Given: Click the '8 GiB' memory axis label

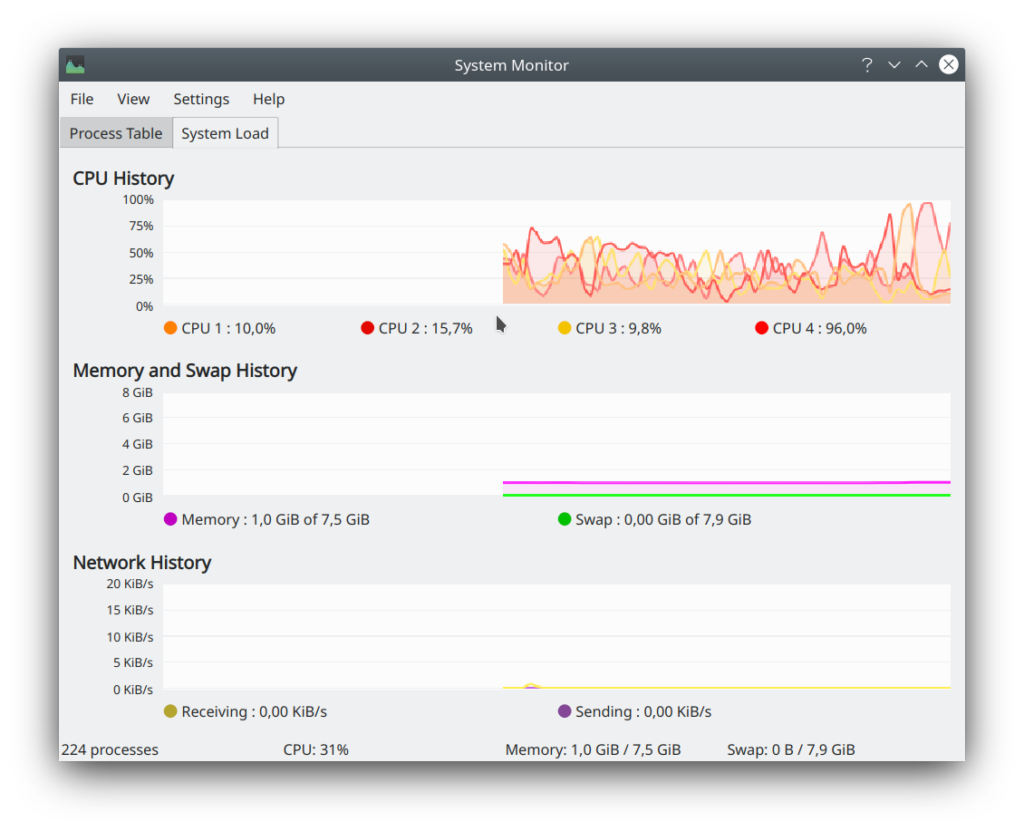Looking at the screenshot, I should pyautogui.click(x=137, y=393).
